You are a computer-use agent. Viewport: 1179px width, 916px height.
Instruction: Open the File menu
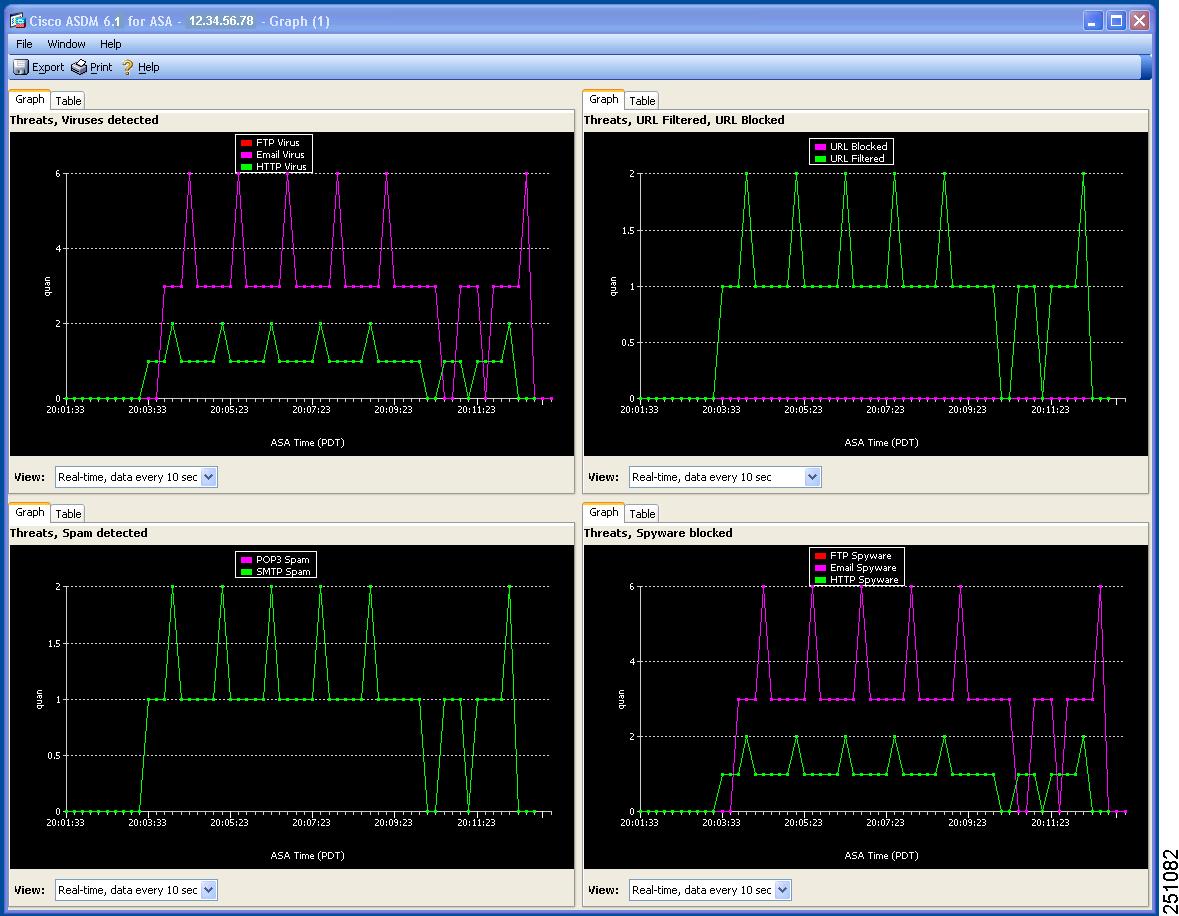pyautogui.click(x=24, y=44)
